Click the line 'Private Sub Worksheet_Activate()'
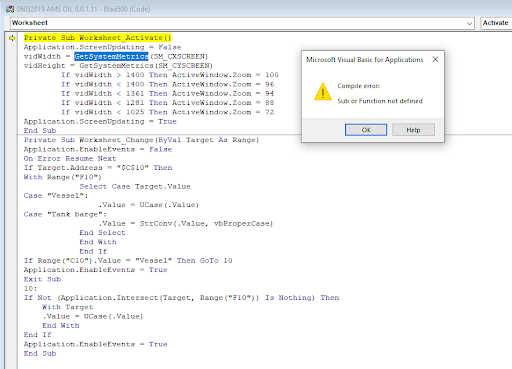Screen dimensions: 512x369 (x=97, y=38)
